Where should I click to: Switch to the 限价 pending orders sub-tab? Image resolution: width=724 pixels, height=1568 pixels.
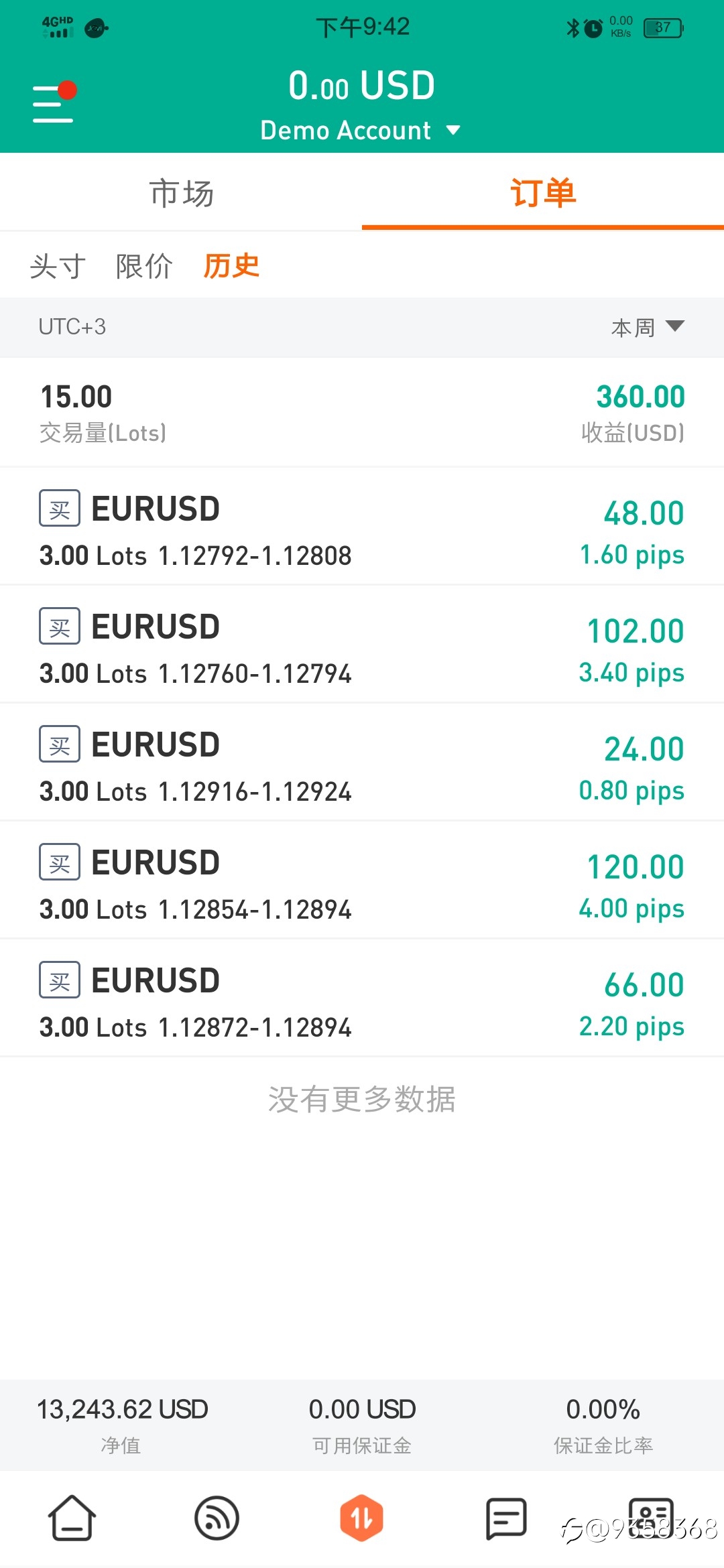coord(144,266)
